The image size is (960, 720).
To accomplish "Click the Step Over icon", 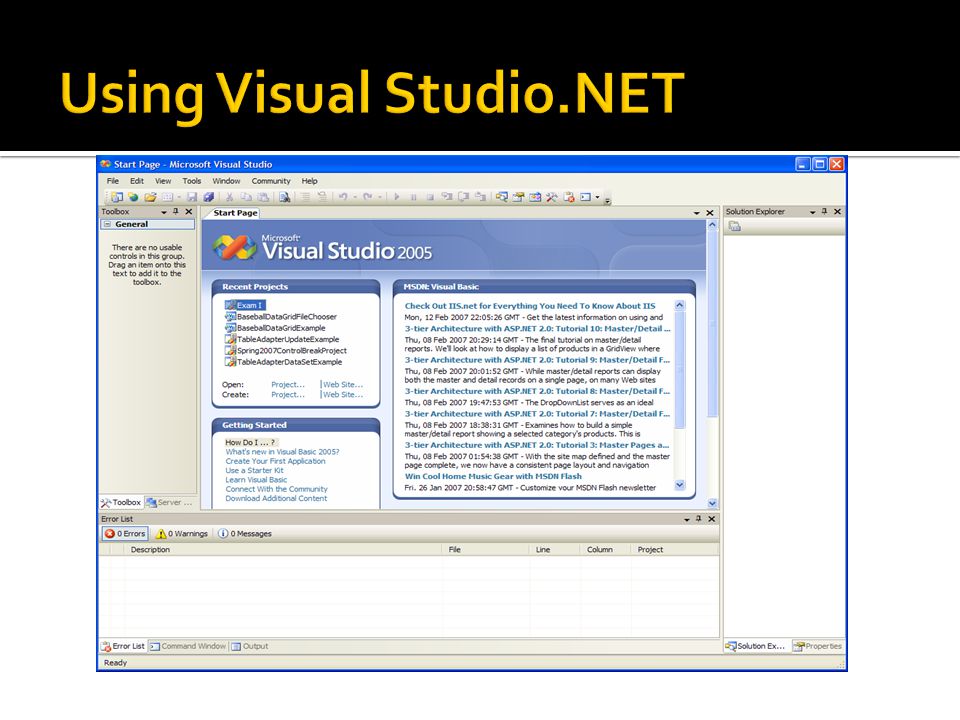I will 463,197.
